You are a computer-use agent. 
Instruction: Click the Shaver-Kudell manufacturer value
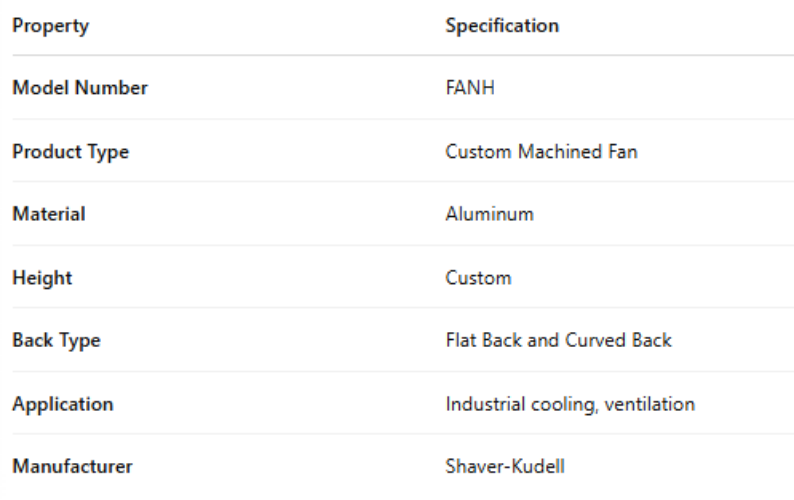pyautogui.click(x=498, y=468)
